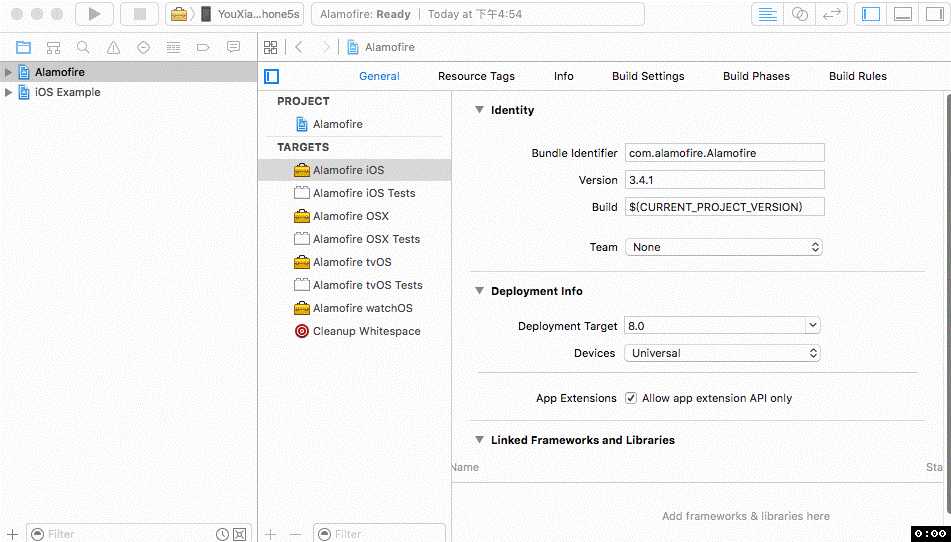The width and height of the screenshot is (951, 542).
Task: Hide the project and targets list
Action: coord(272,76)
